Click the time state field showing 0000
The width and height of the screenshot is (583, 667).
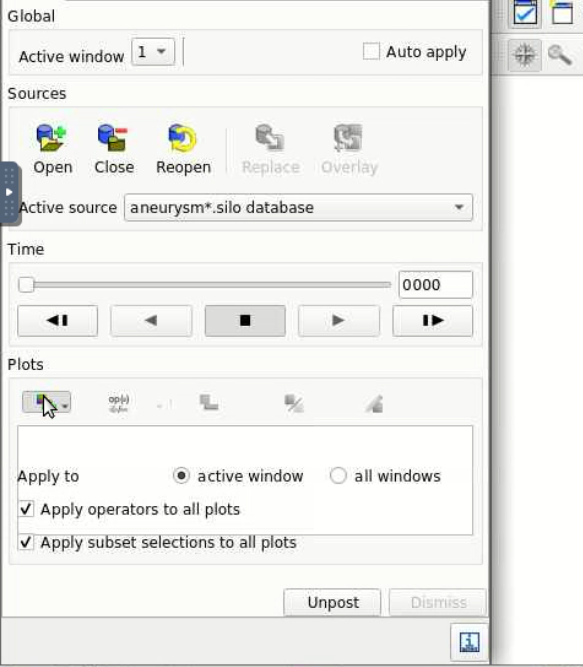coord(435,285)
